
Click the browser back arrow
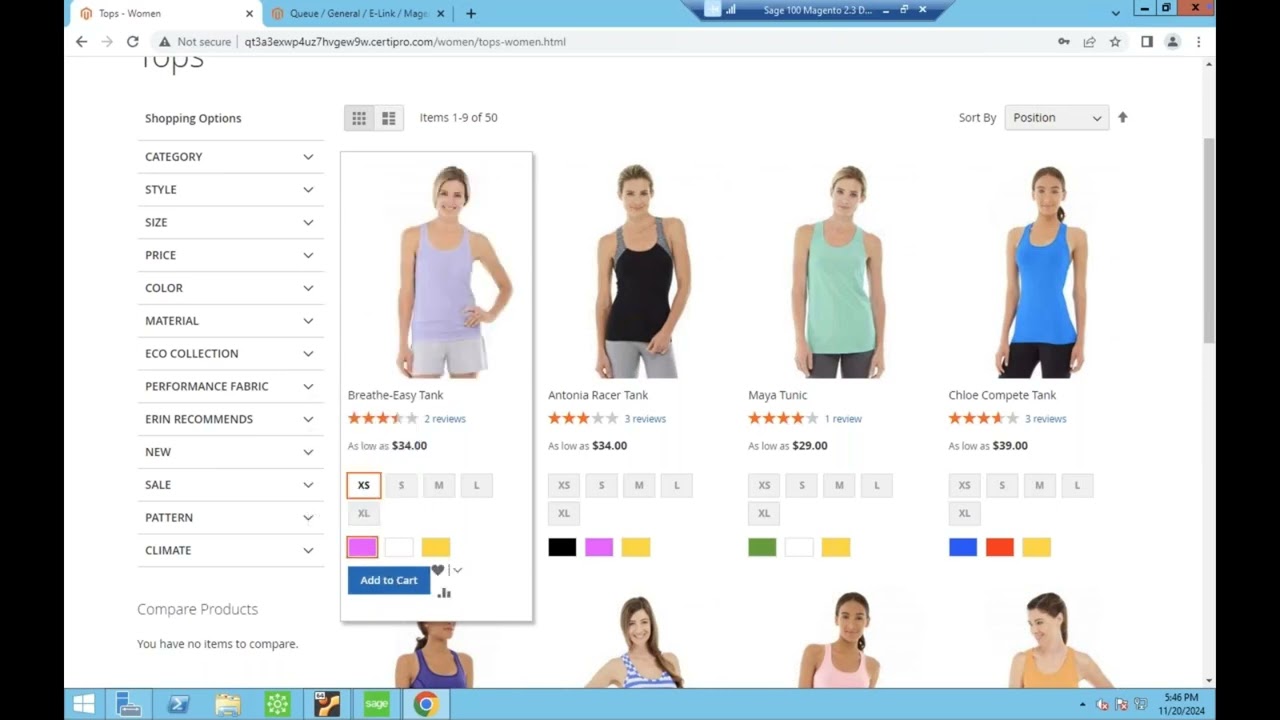click(82, 42)
